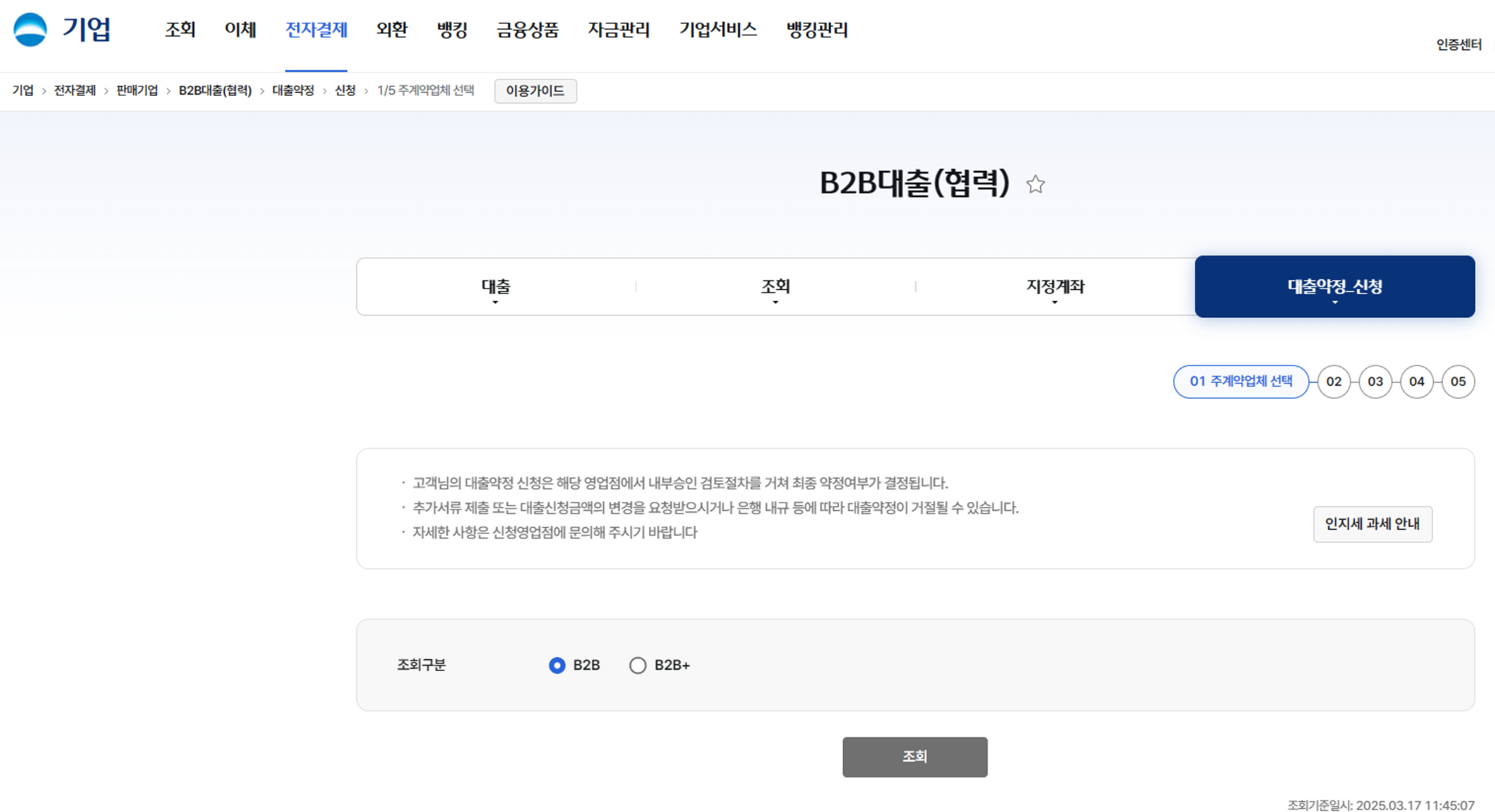Select the B2B+ radio button

[x=637, y=665]
